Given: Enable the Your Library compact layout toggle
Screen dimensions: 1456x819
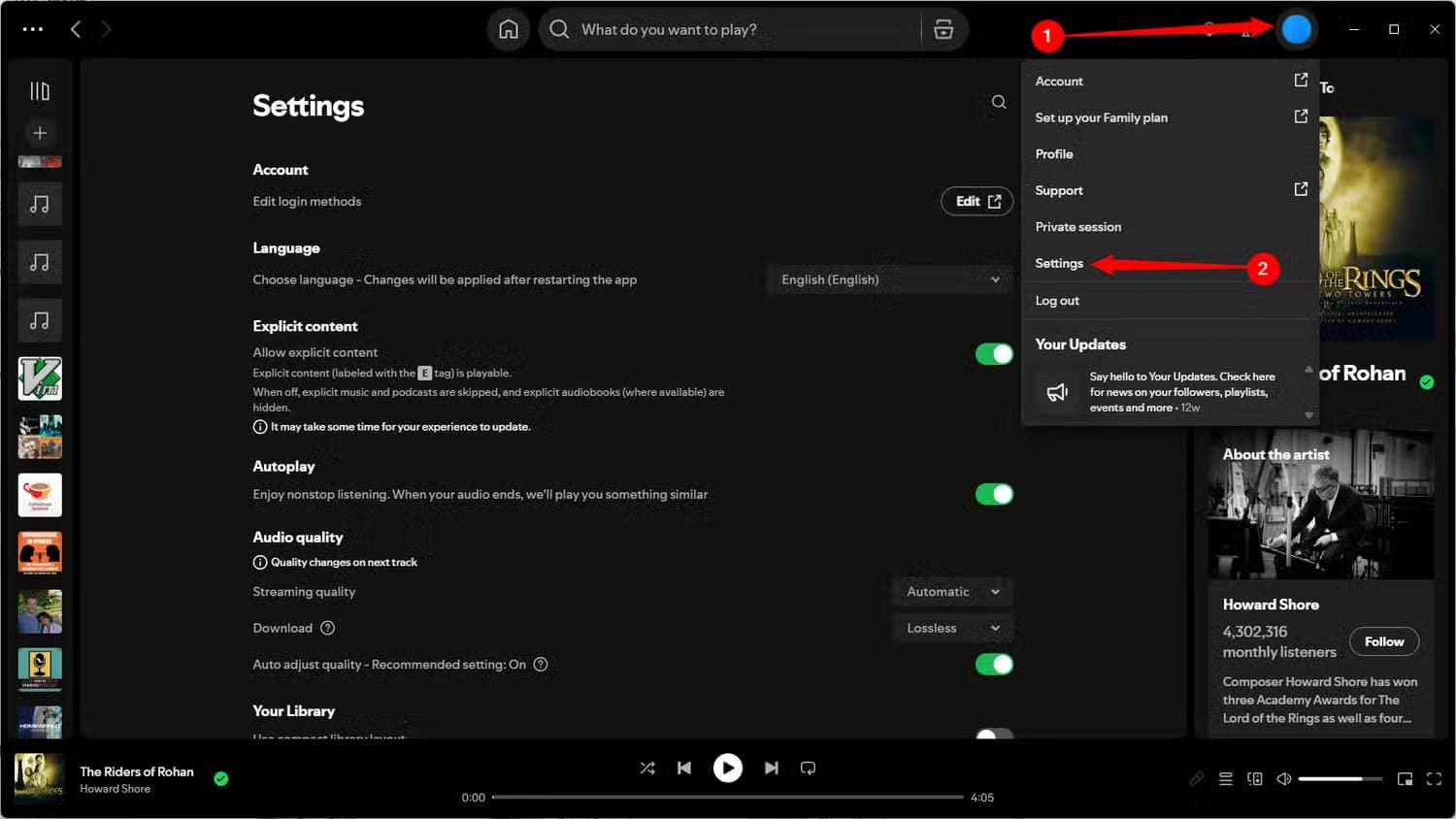Looking at the screenshot, I should (994, 734).
